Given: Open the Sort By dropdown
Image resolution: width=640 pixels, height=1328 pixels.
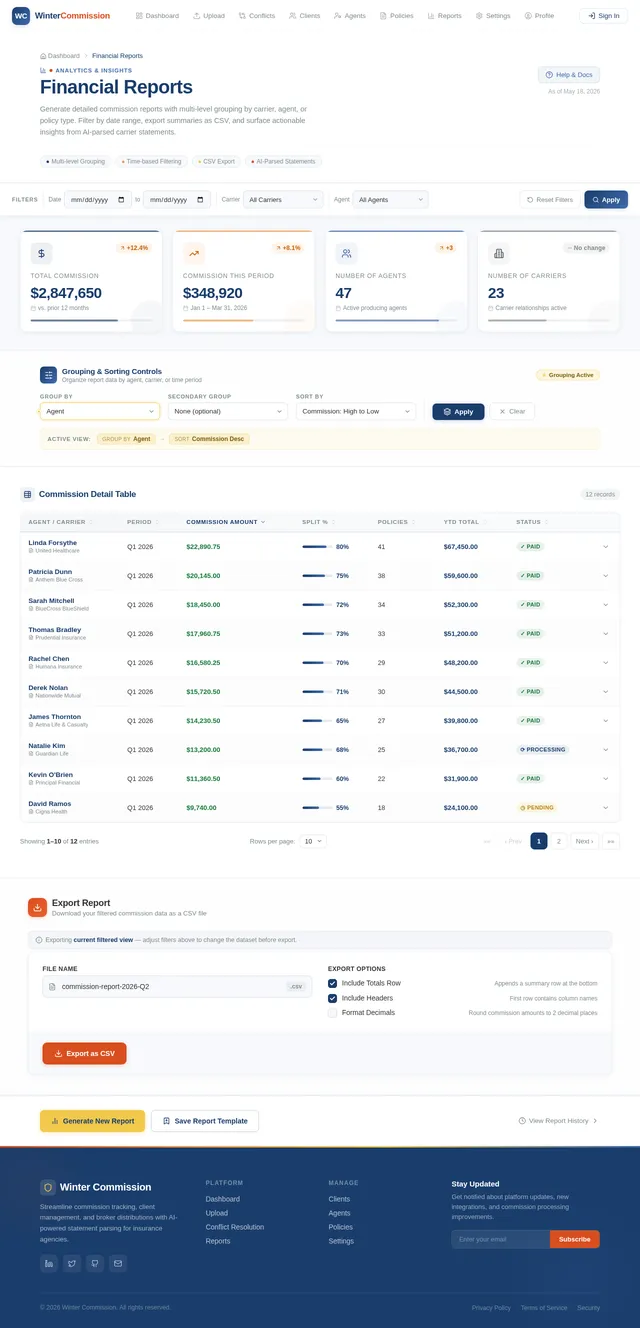Looking at the screenshot, I should (x=356, y=411).
